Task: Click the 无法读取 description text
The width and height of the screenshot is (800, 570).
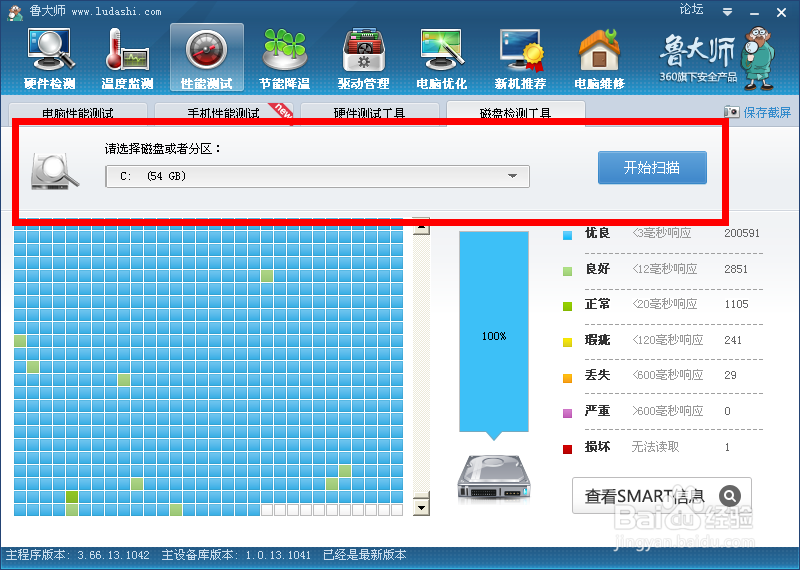Action: pos(656,447)
